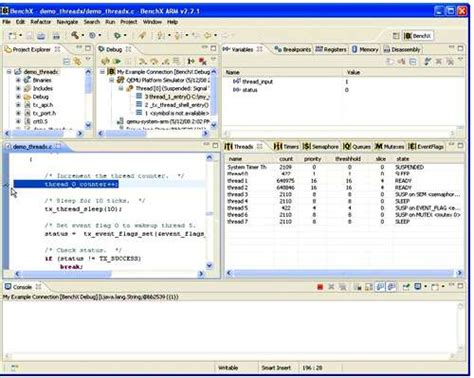474x378 pixels.
Task: Open the Build hammer dropdown arrow
Action: 83,35
